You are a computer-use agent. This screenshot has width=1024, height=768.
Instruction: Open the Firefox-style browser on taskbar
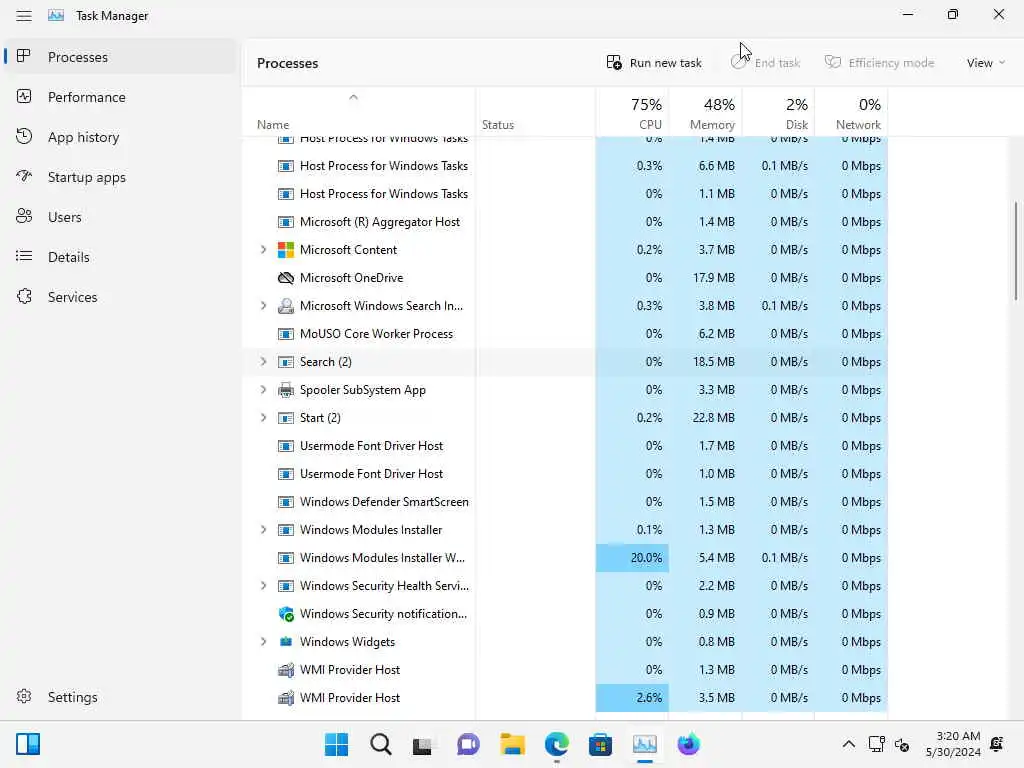688,744
